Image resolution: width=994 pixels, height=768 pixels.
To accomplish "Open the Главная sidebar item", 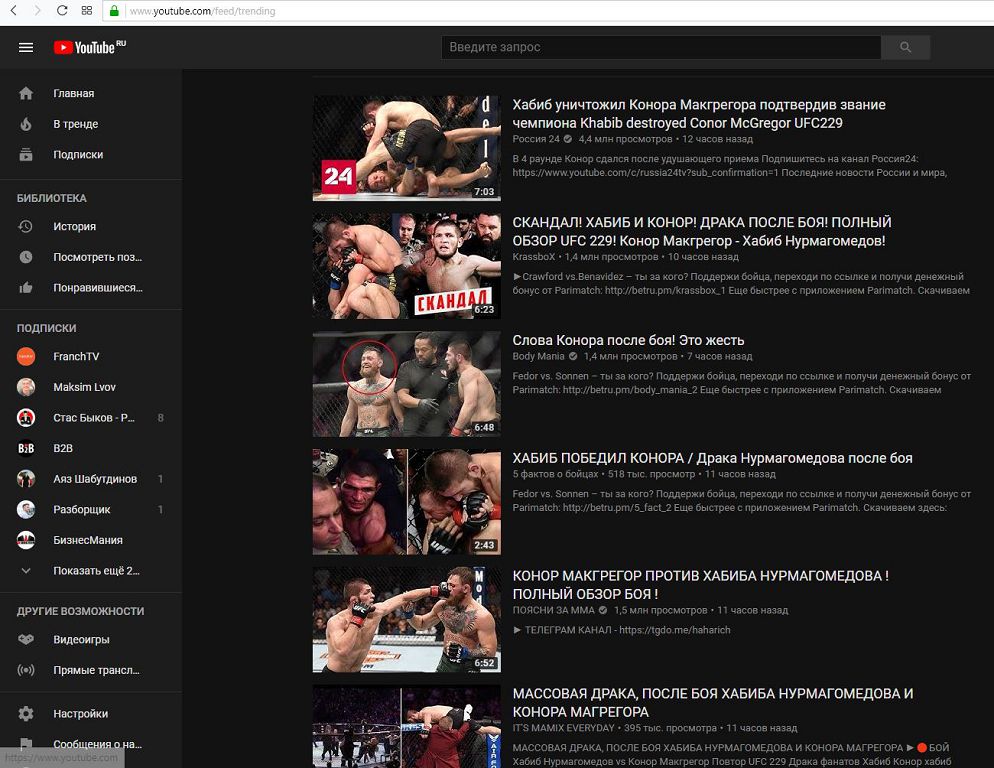I will tap(91, 93).
